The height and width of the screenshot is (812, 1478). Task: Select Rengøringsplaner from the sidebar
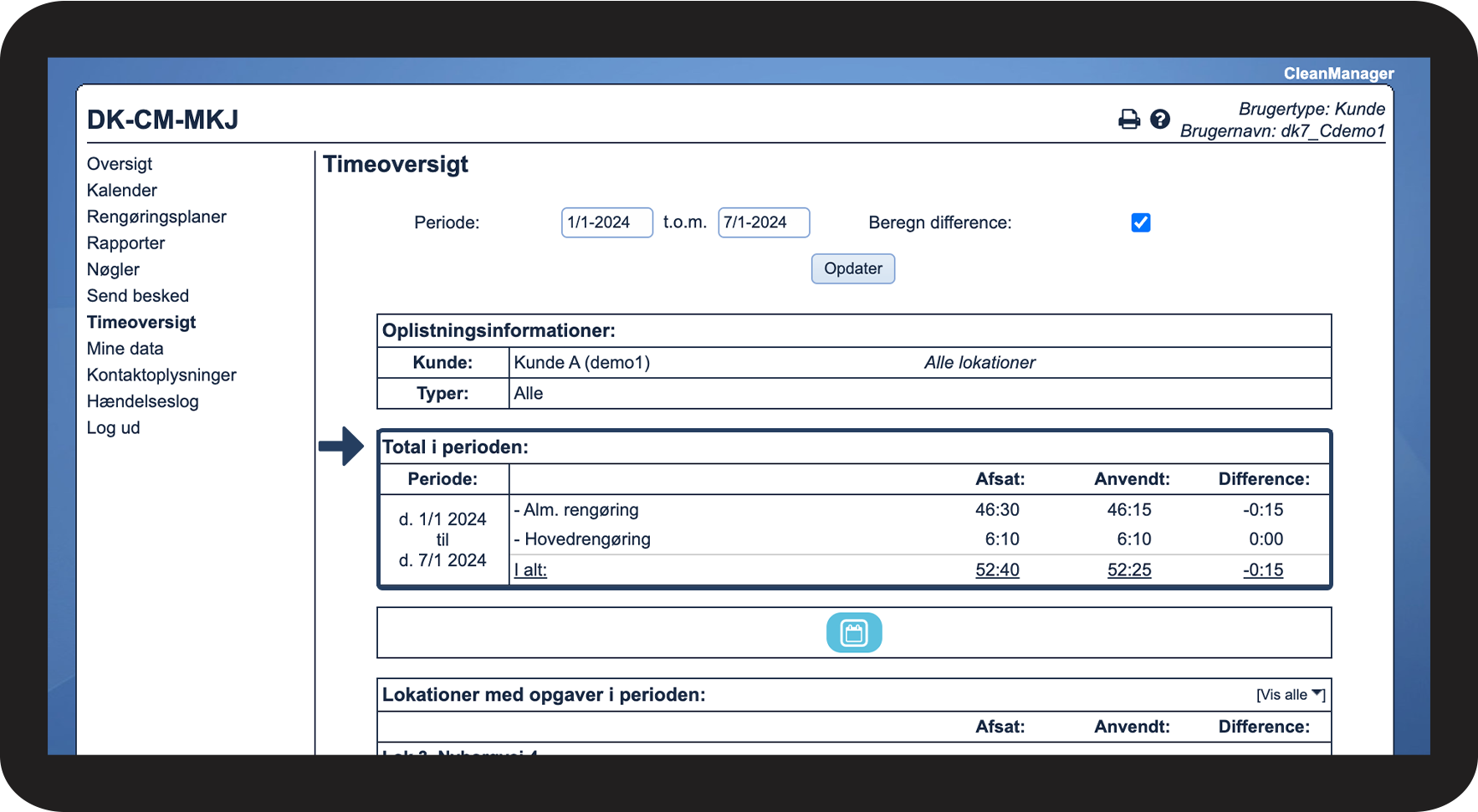click(156, 217)
